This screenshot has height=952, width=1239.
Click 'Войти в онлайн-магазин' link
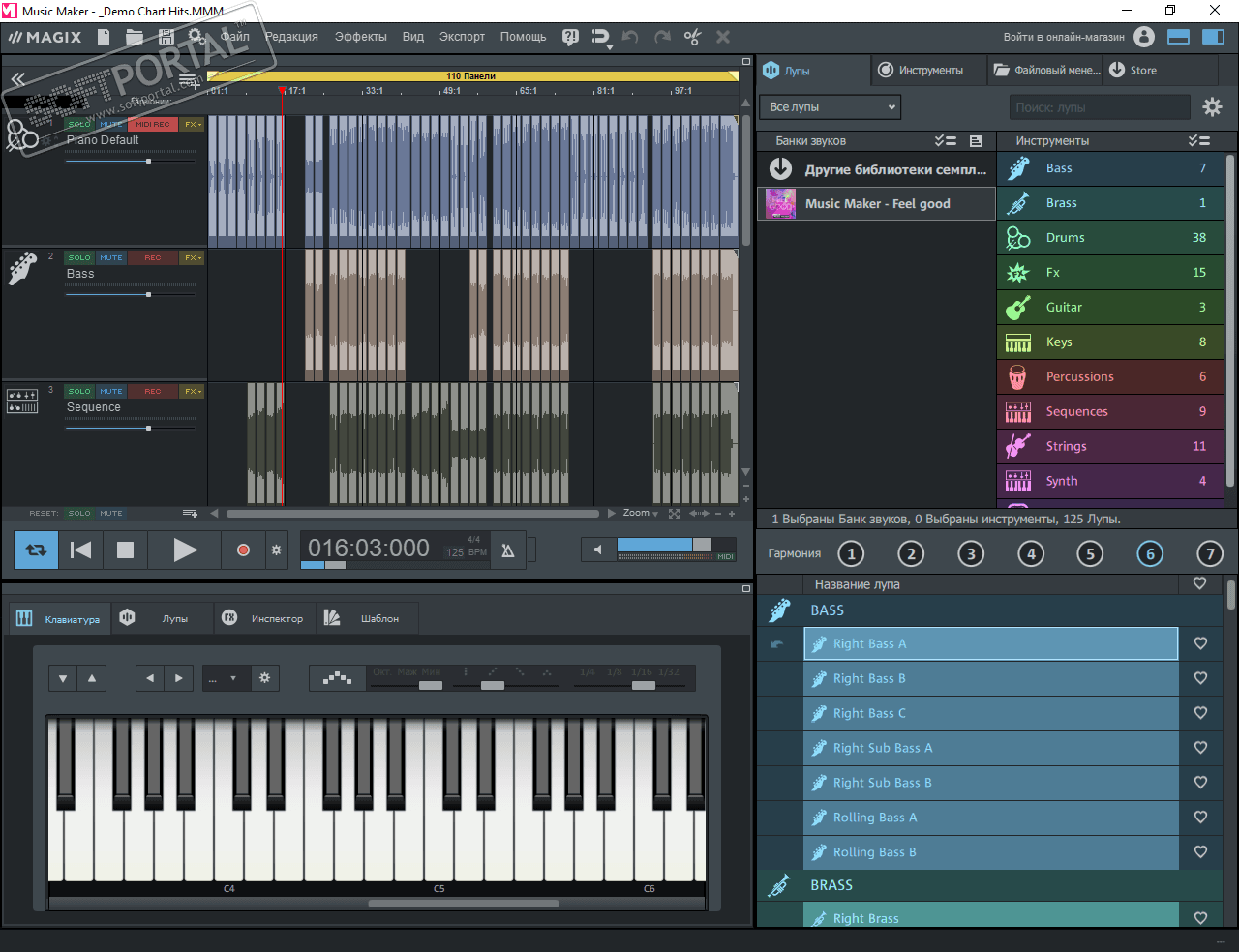tap(1064, 37)
